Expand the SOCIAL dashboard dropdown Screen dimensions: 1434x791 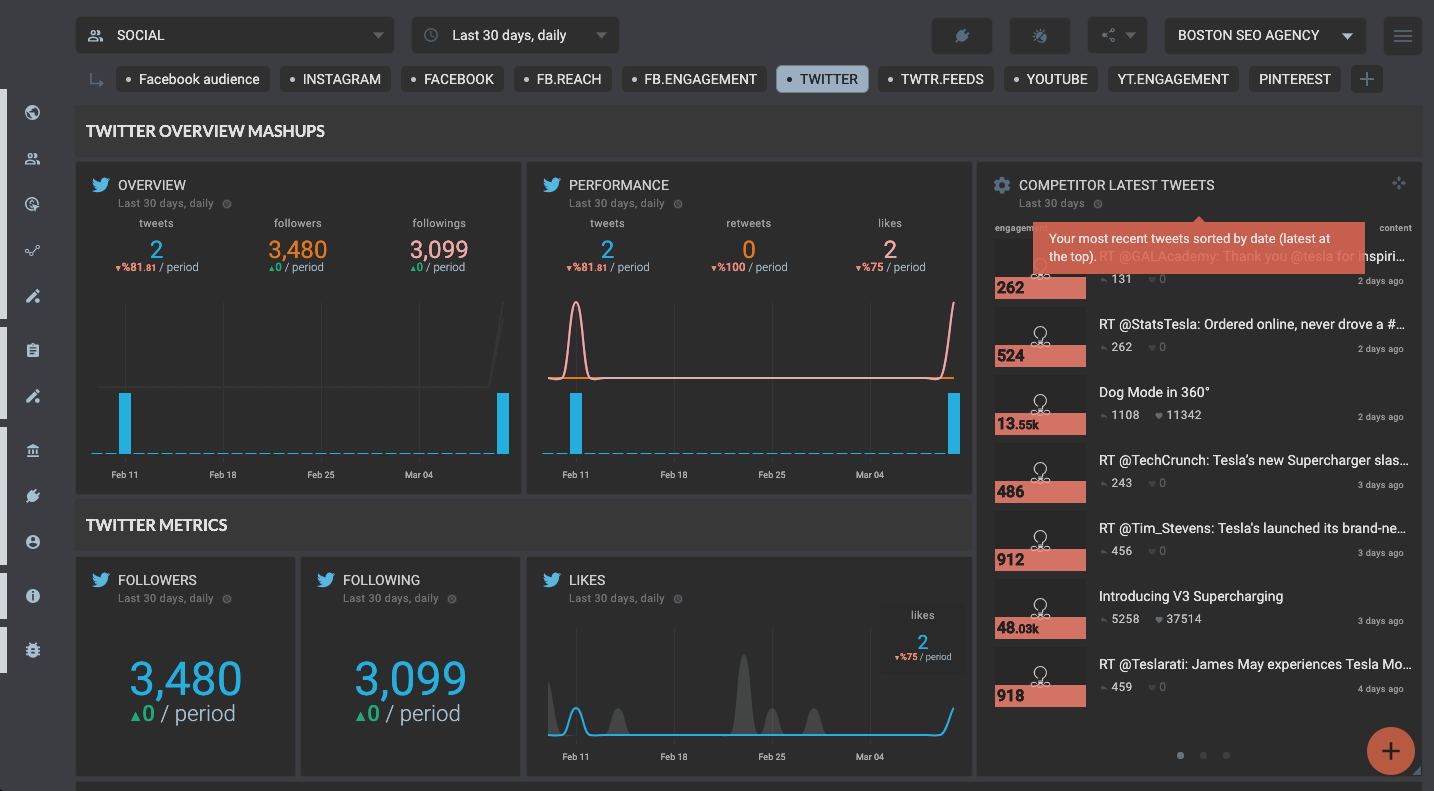[x=234, y=35]
